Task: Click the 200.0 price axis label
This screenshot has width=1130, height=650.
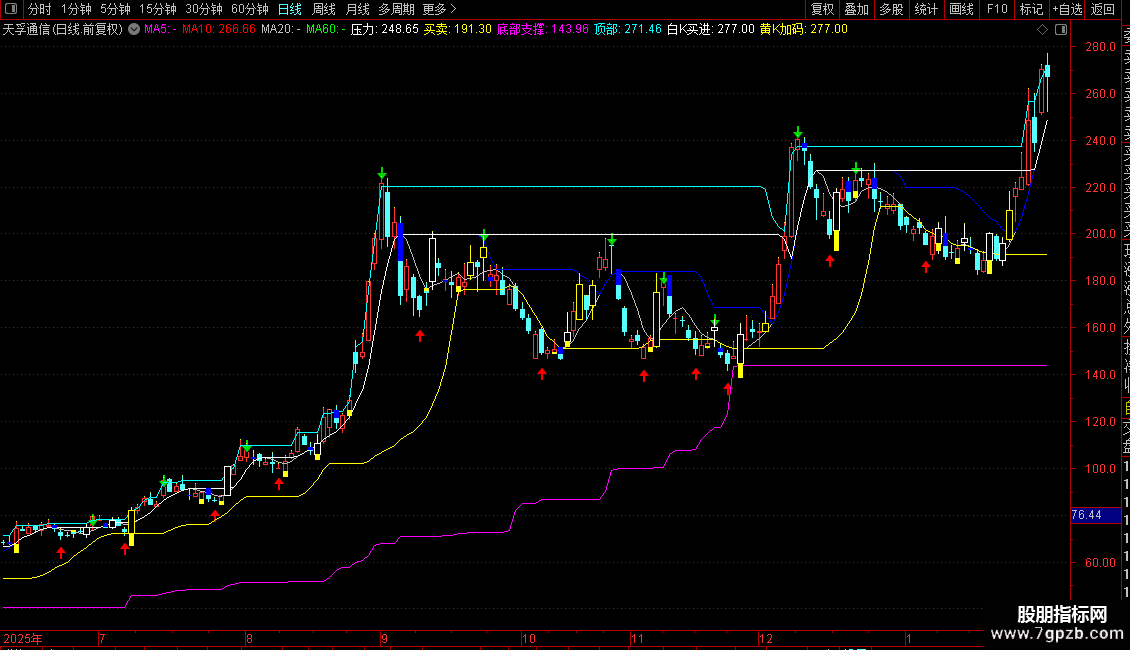Action: (x=1100, y=234)
